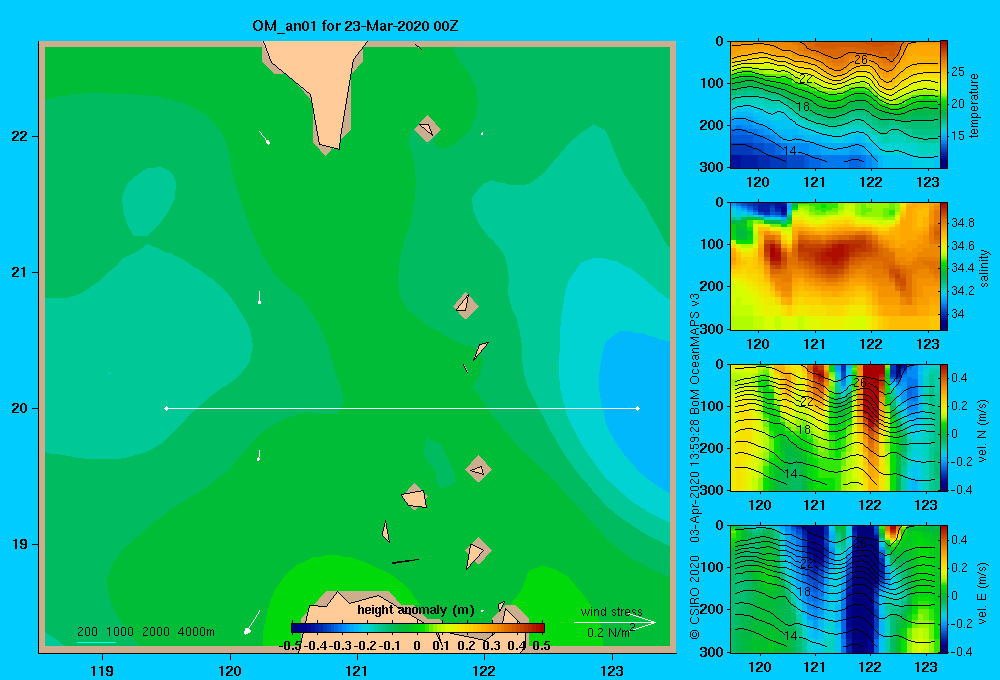Click the '34.8' tick on salinity scale

pos(962,223)
